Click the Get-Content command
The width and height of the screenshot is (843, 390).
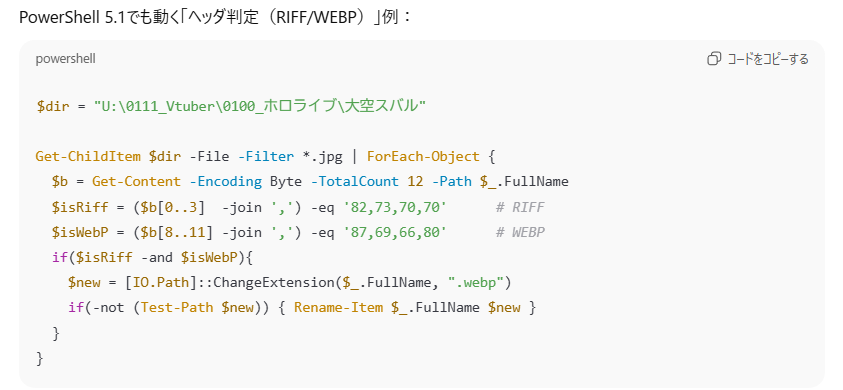(137, 182)
